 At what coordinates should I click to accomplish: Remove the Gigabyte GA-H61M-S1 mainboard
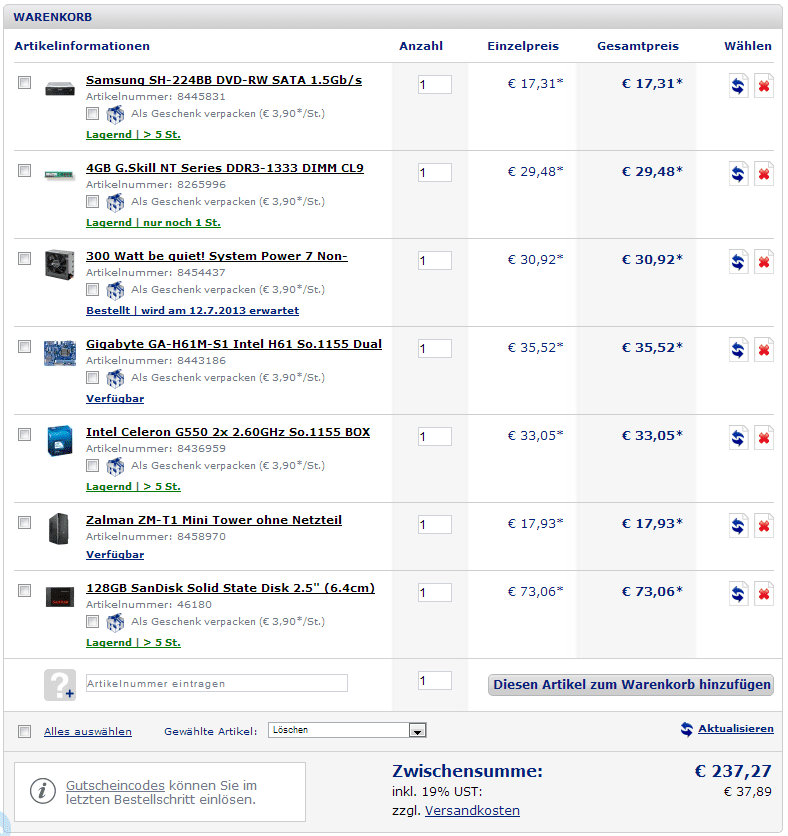point(764,350)
